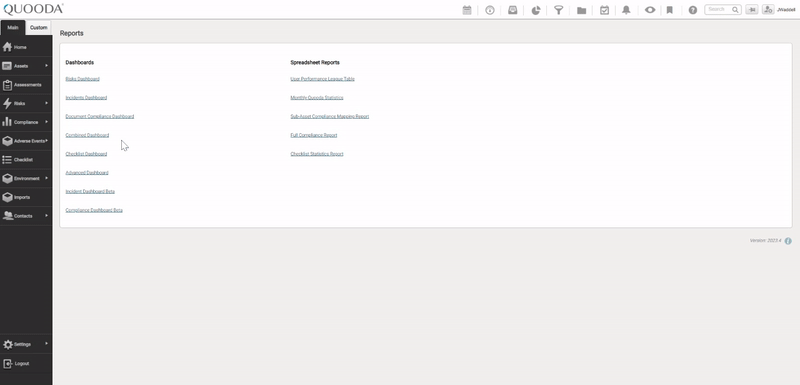This screenshot has width=800, height=385.
Task: Click the Quooda logo
Action: click(33, 9)
